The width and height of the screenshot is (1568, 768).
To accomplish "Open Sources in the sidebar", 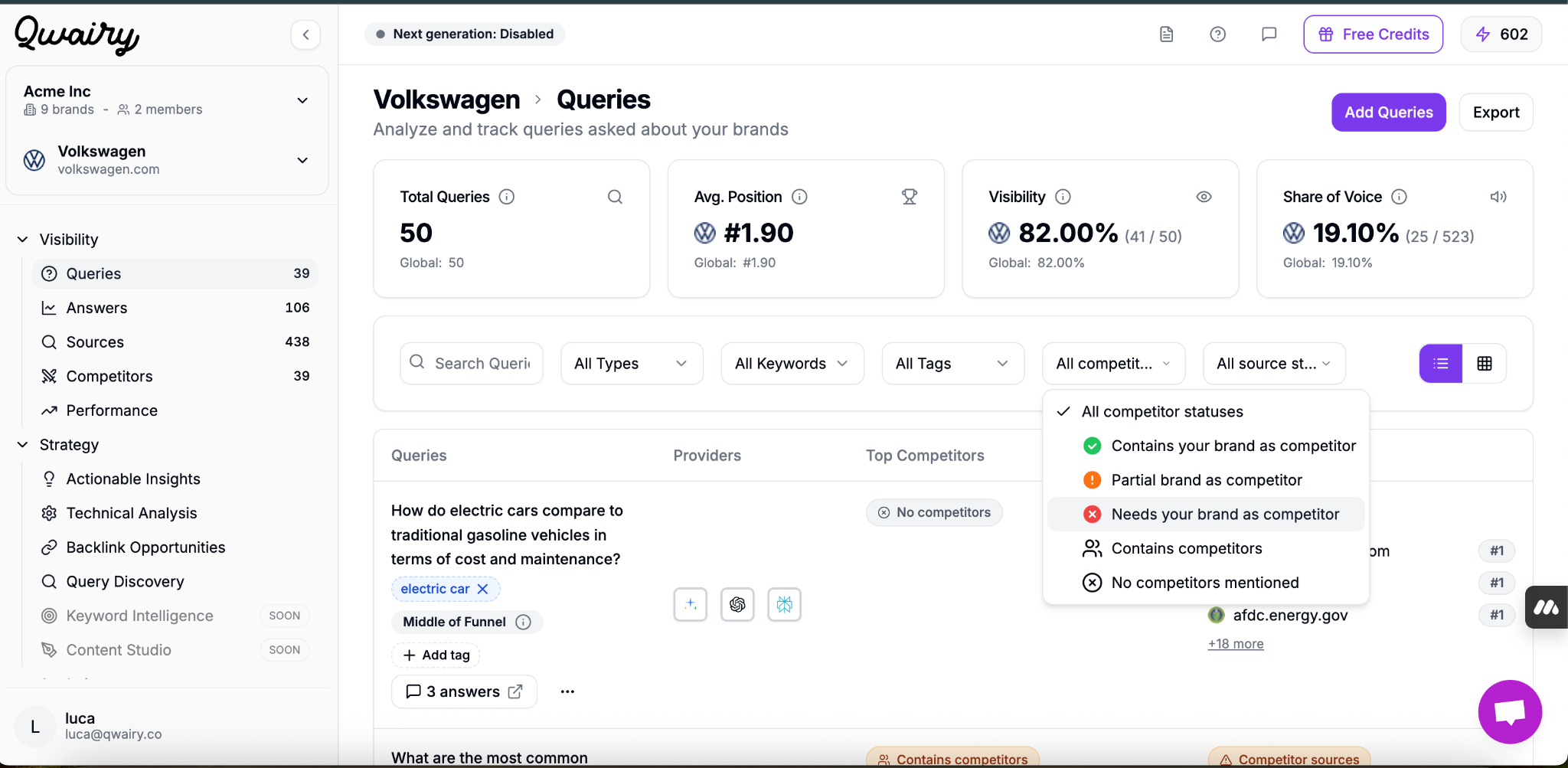I will point(175,342).
